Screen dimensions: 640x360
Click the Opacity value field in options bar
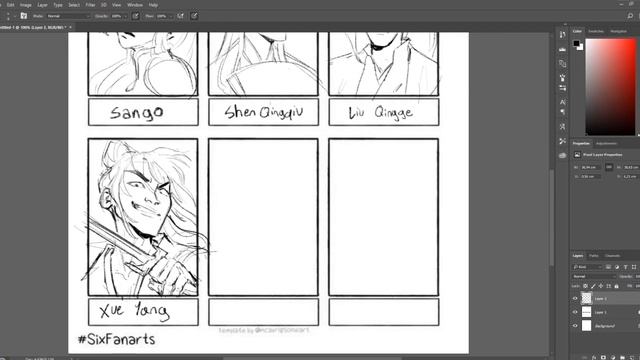(117, 16)
